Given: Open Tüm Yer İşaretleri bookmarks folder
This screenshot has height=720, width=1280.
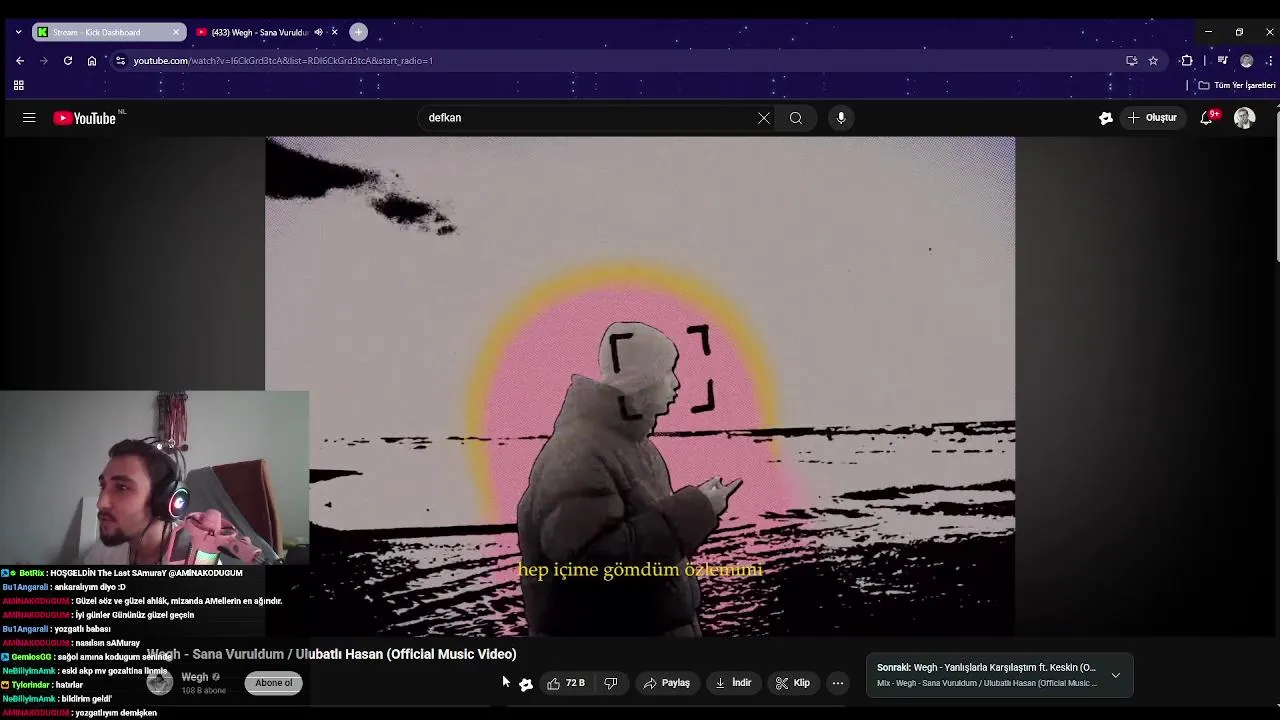Looking at the screenshot, I should (x=1238, y=85).
